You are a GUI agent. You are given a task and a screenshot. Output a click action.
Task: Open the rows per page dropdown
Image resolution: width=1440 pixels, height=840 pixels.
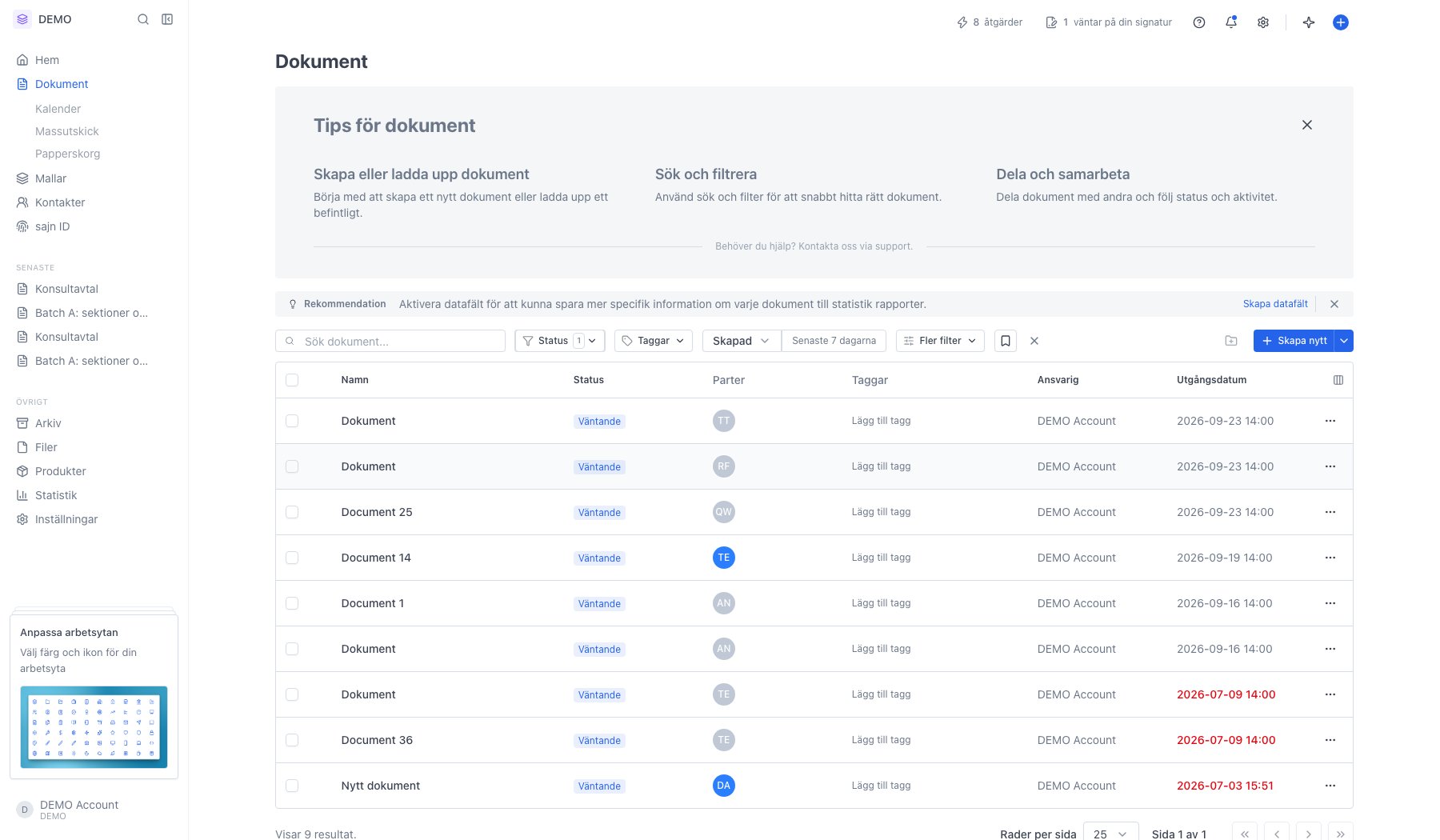coord(1110,834)
